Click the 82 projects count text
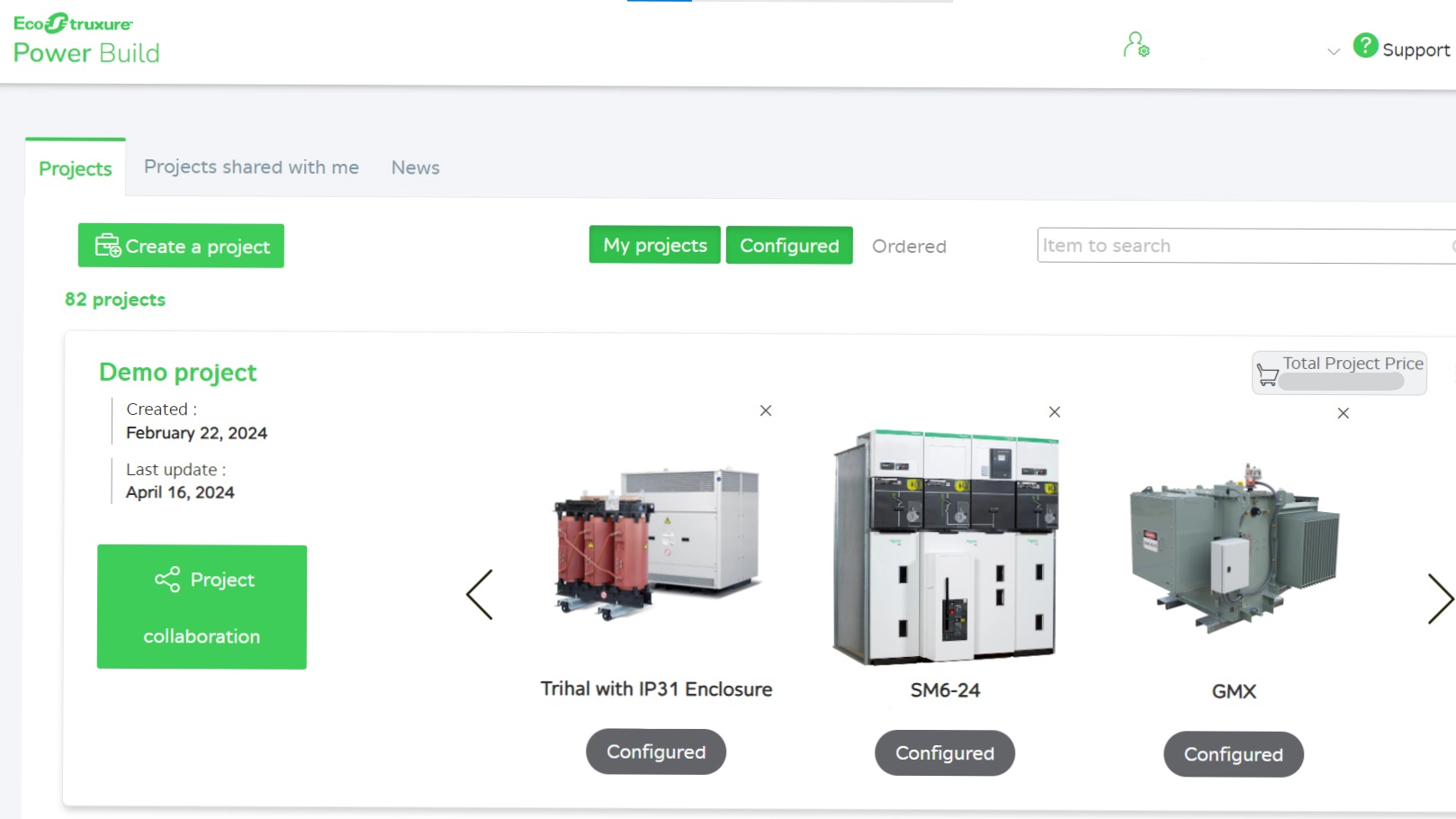Viewport: 1456px width, 819px height. tap(115, 300)
